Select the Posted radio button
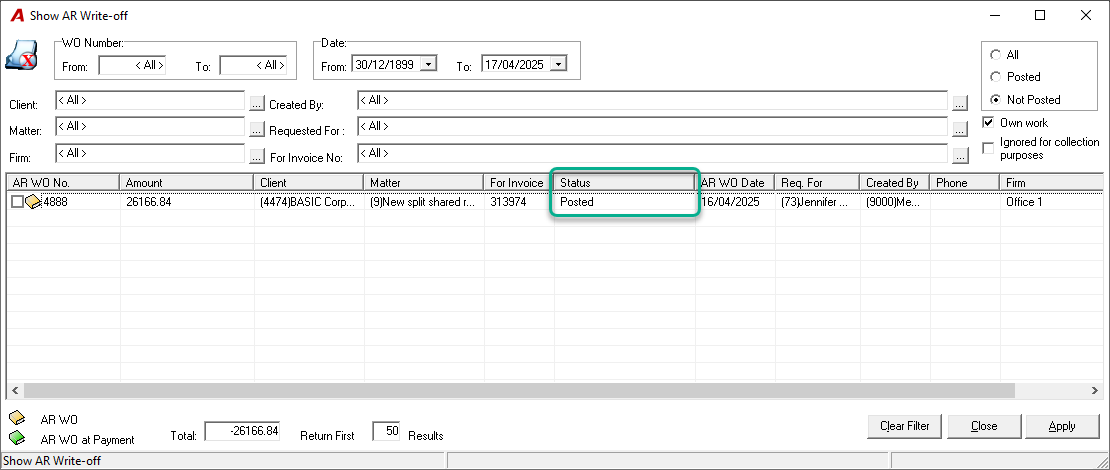 (995, 76)
